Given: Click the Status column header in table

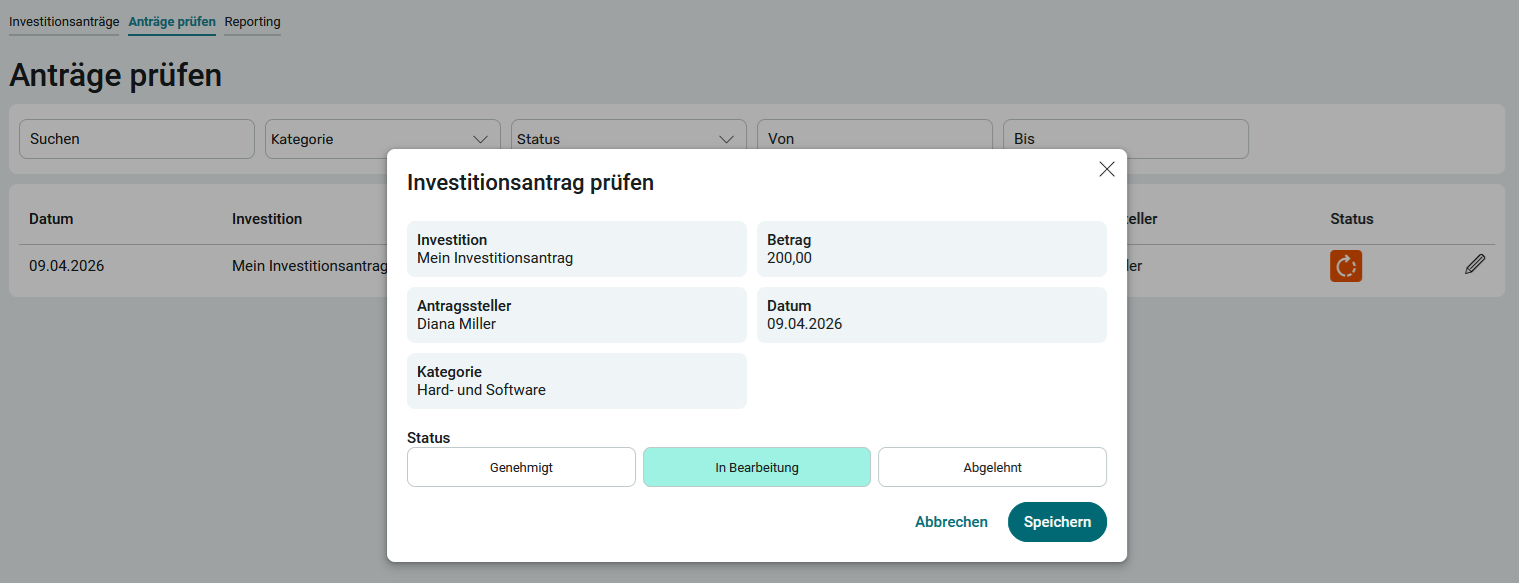Looking at the screenshot, I should pos(1351,219).
